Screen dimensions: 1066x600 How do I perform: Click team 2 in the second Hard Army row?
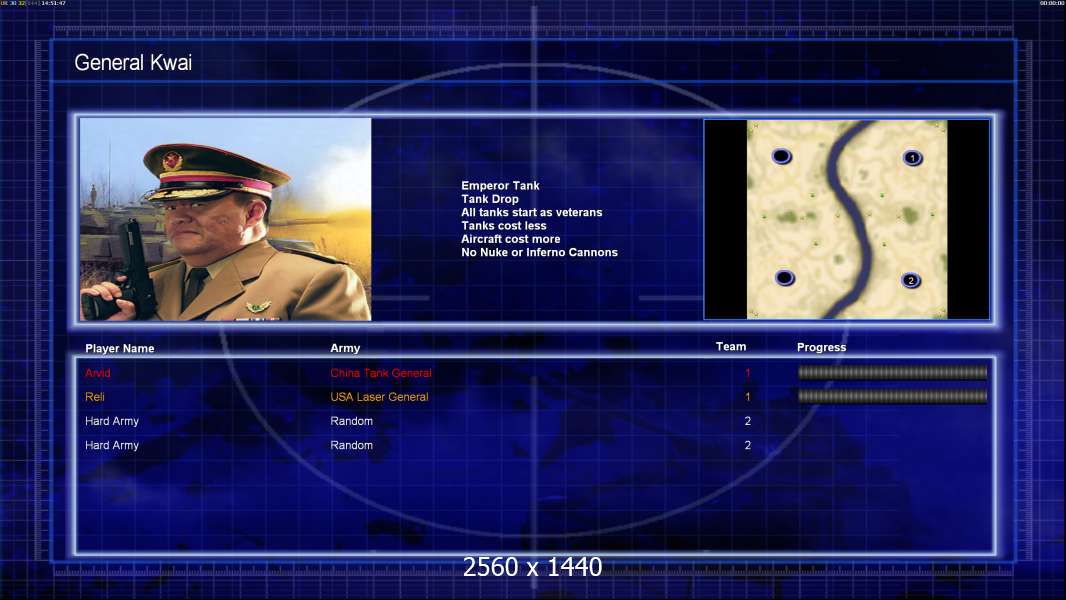[x=748, y=445]
